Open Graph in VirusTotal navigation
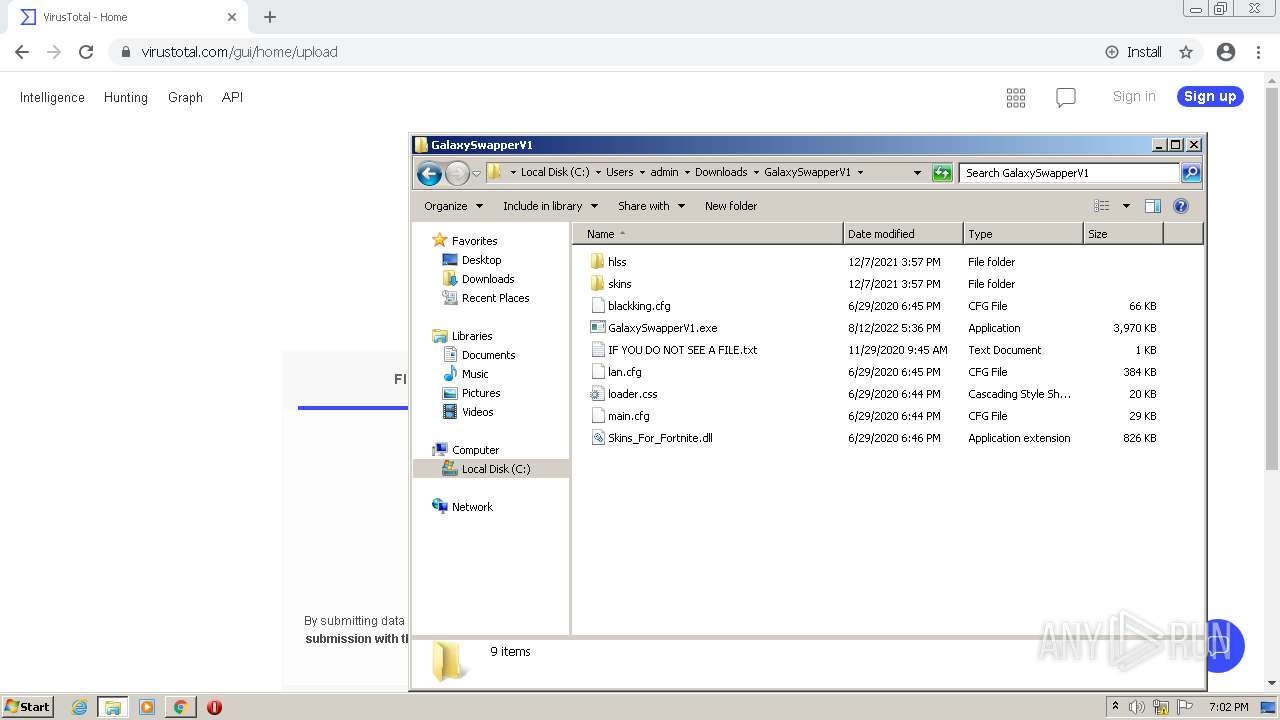This screenshot has width=1280, height=720. coord(185,97)
